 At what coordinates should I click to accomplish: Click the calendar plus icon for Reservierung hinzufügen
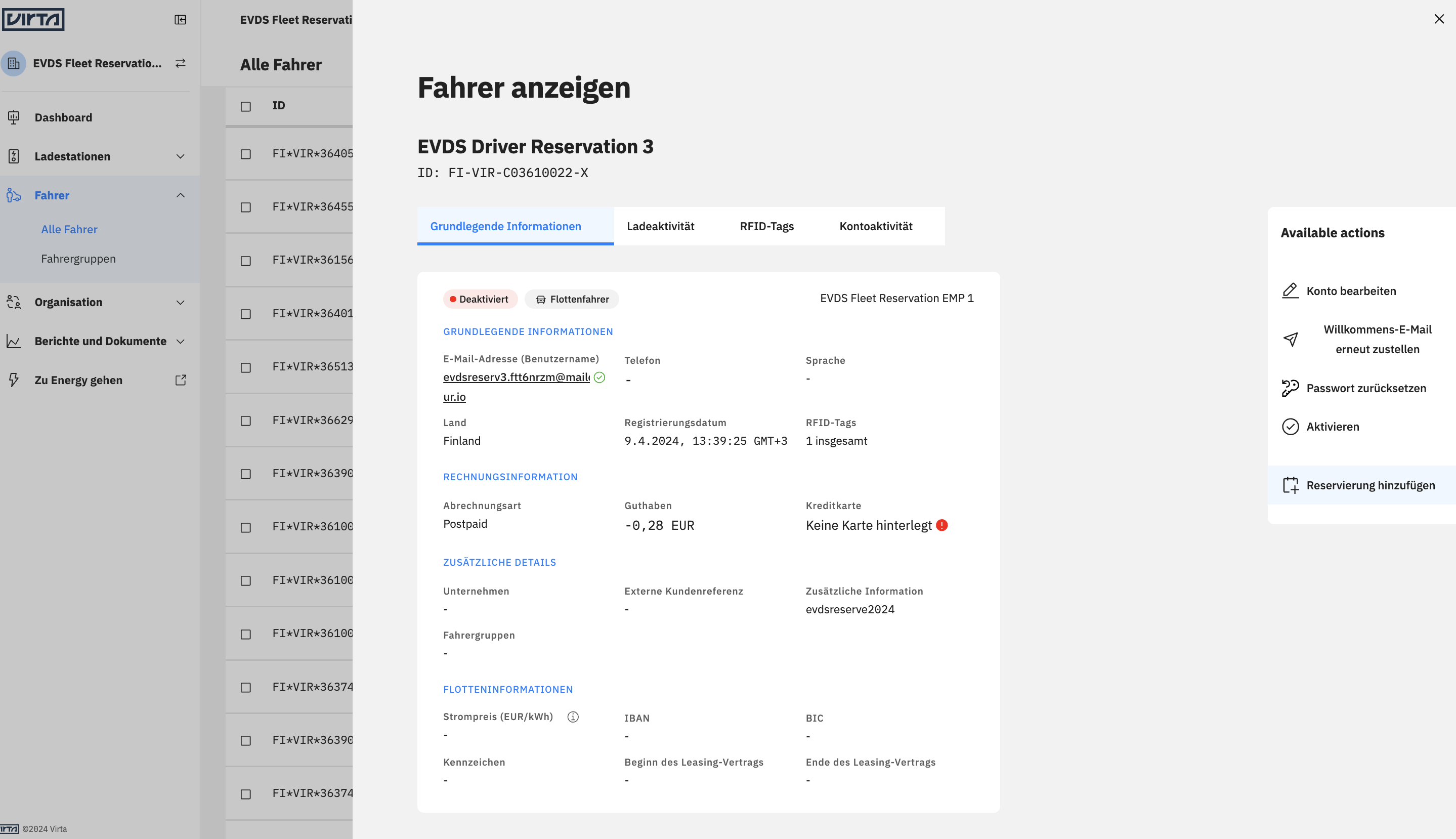click(x=1290, y=485)
